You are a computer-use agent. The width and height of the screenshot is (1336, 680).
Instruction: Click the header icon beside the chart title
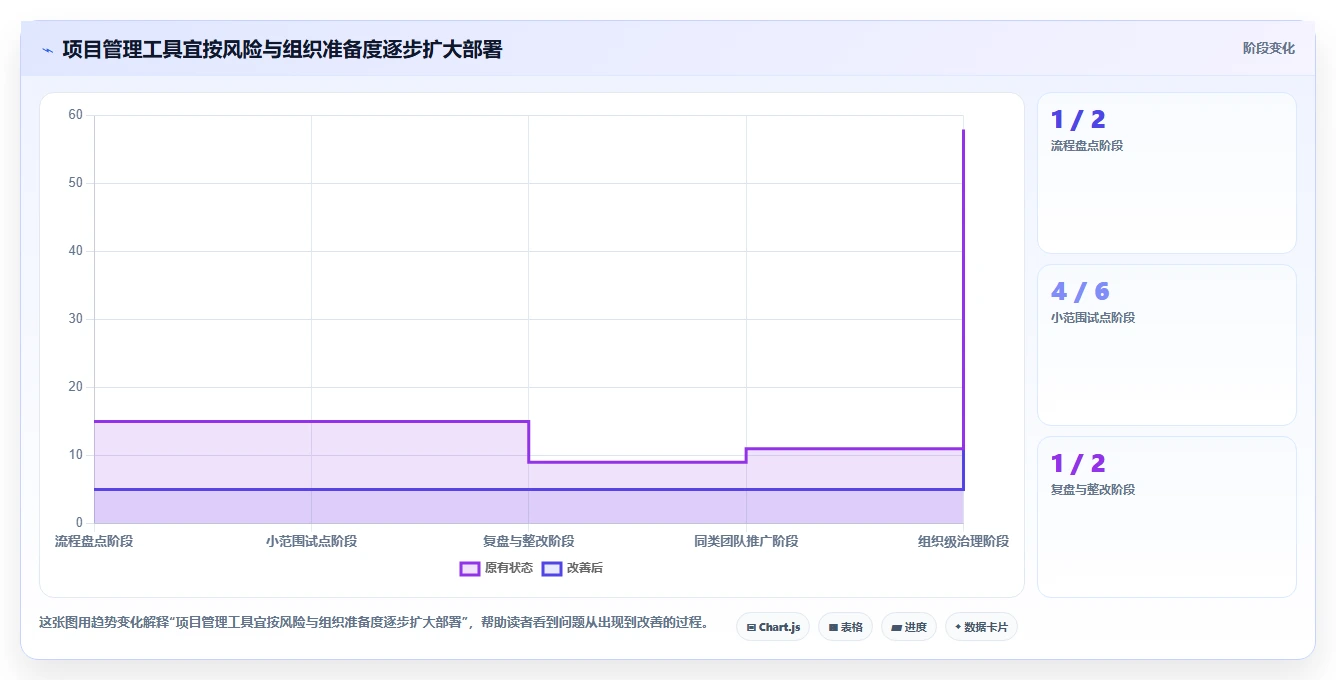(x=47, y=50)
